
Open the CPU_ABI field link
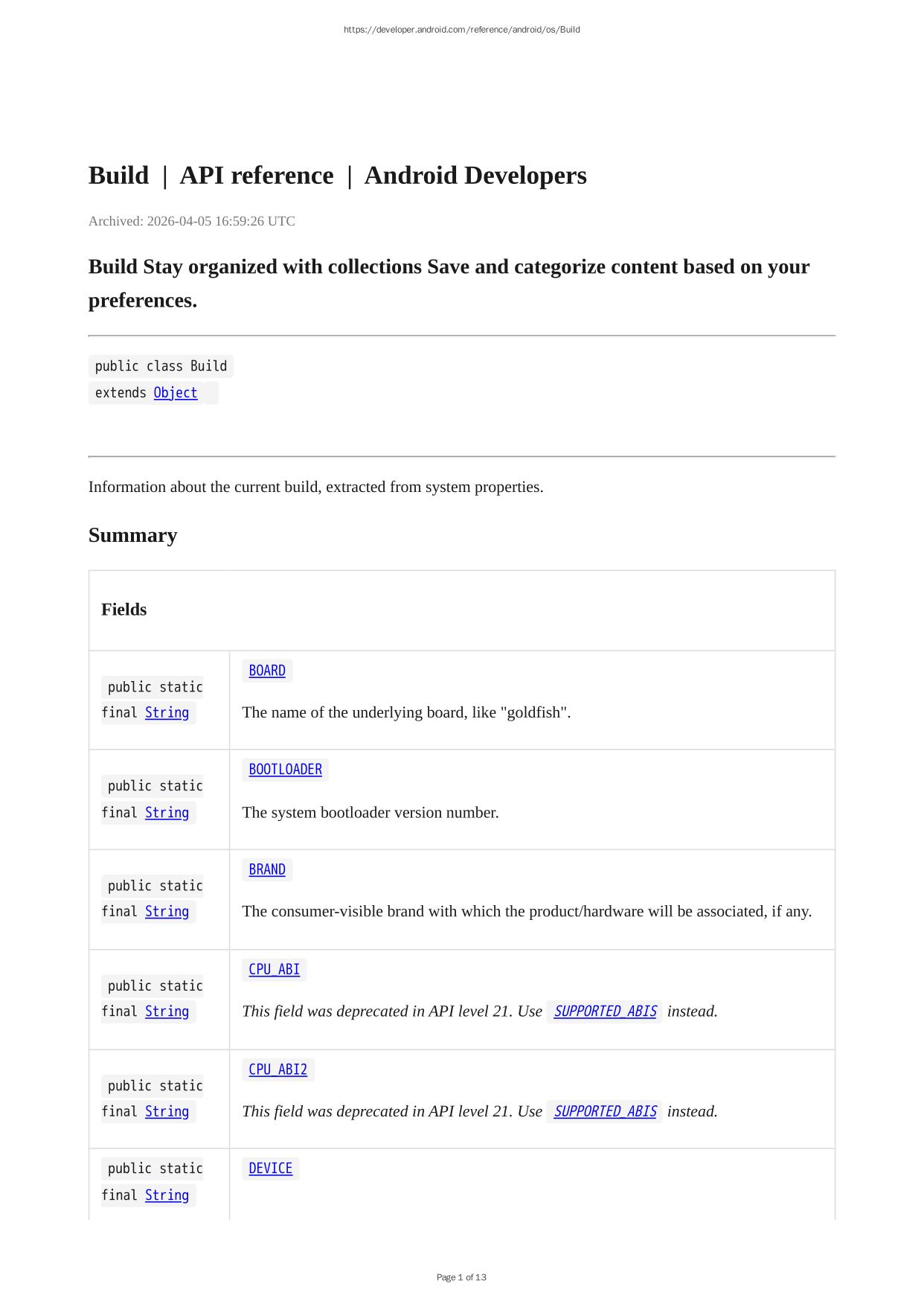click(x=274, y=969)
